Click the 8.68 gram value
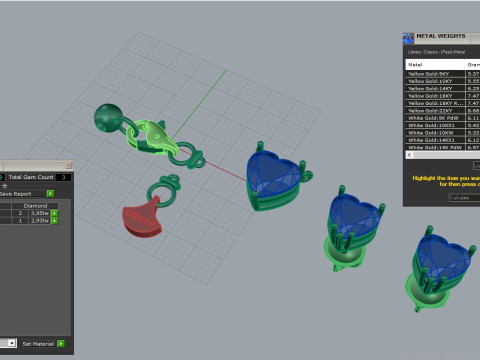The width and height of the screenshot is (480, 360). click(473, 111)
